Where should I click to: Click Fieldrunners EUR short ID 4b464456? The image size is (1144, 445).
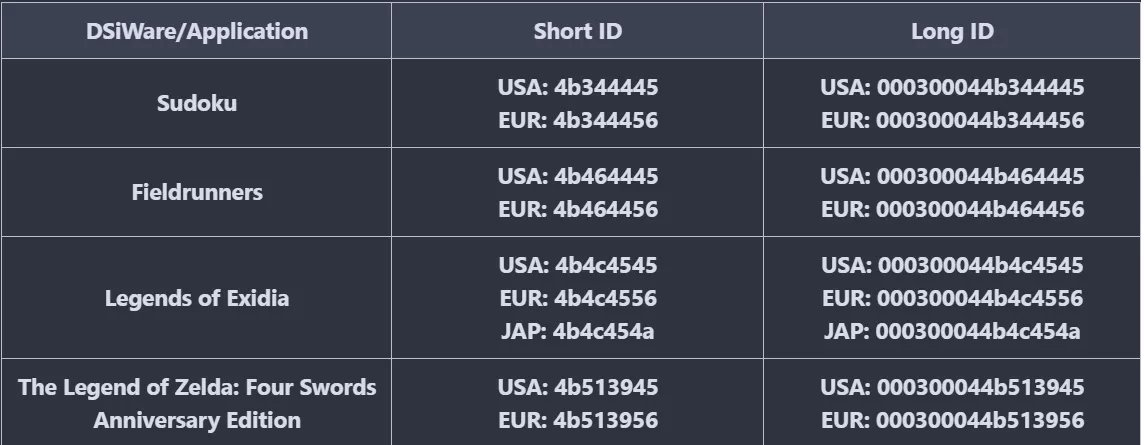click(577, 209)
